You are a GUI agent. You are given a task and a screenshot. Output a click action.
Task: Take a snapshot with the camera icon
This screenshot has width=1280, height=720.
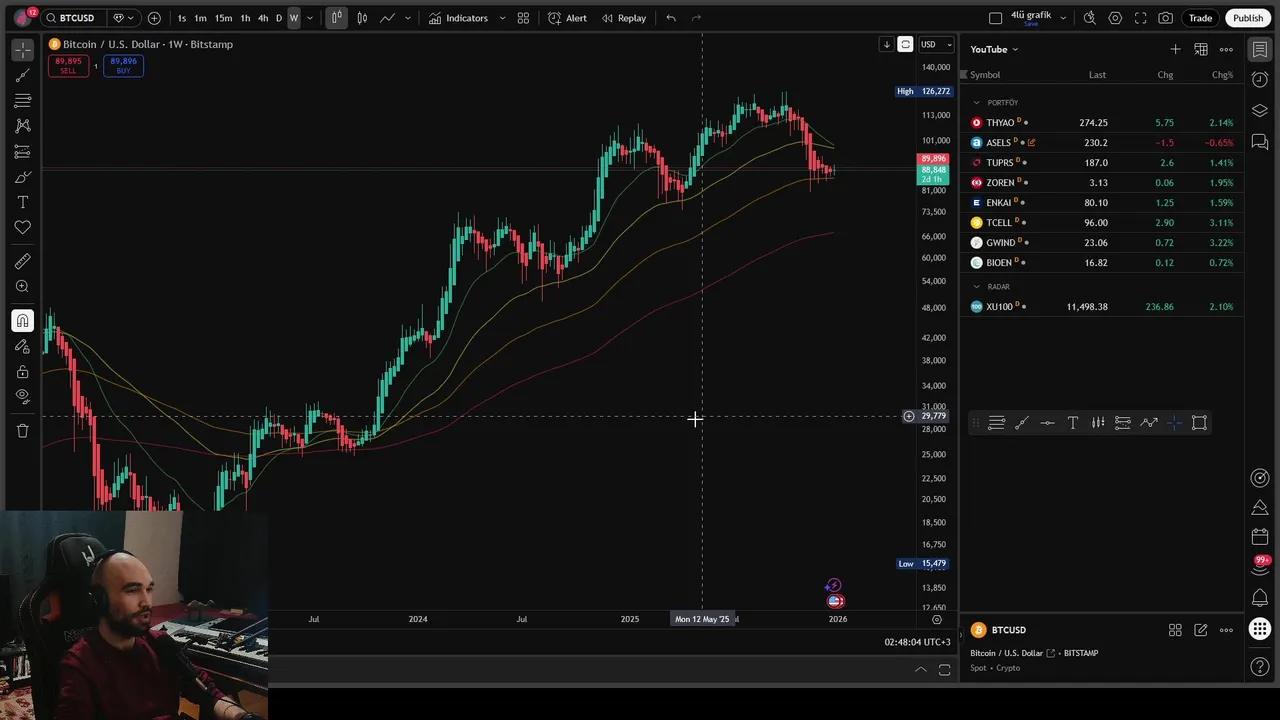coord(1166,18)
